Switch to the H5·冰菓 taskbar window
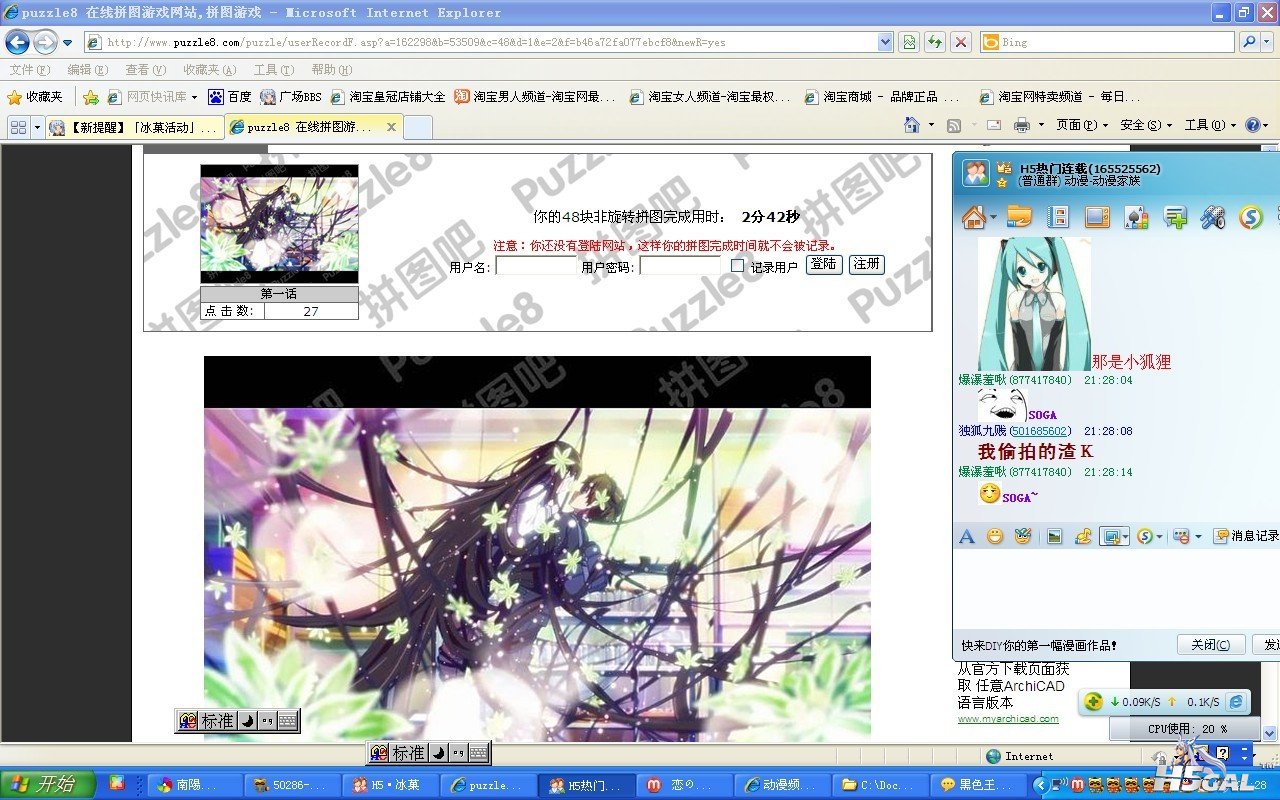This screenshot has width=1280, height=800. [391, 785]
